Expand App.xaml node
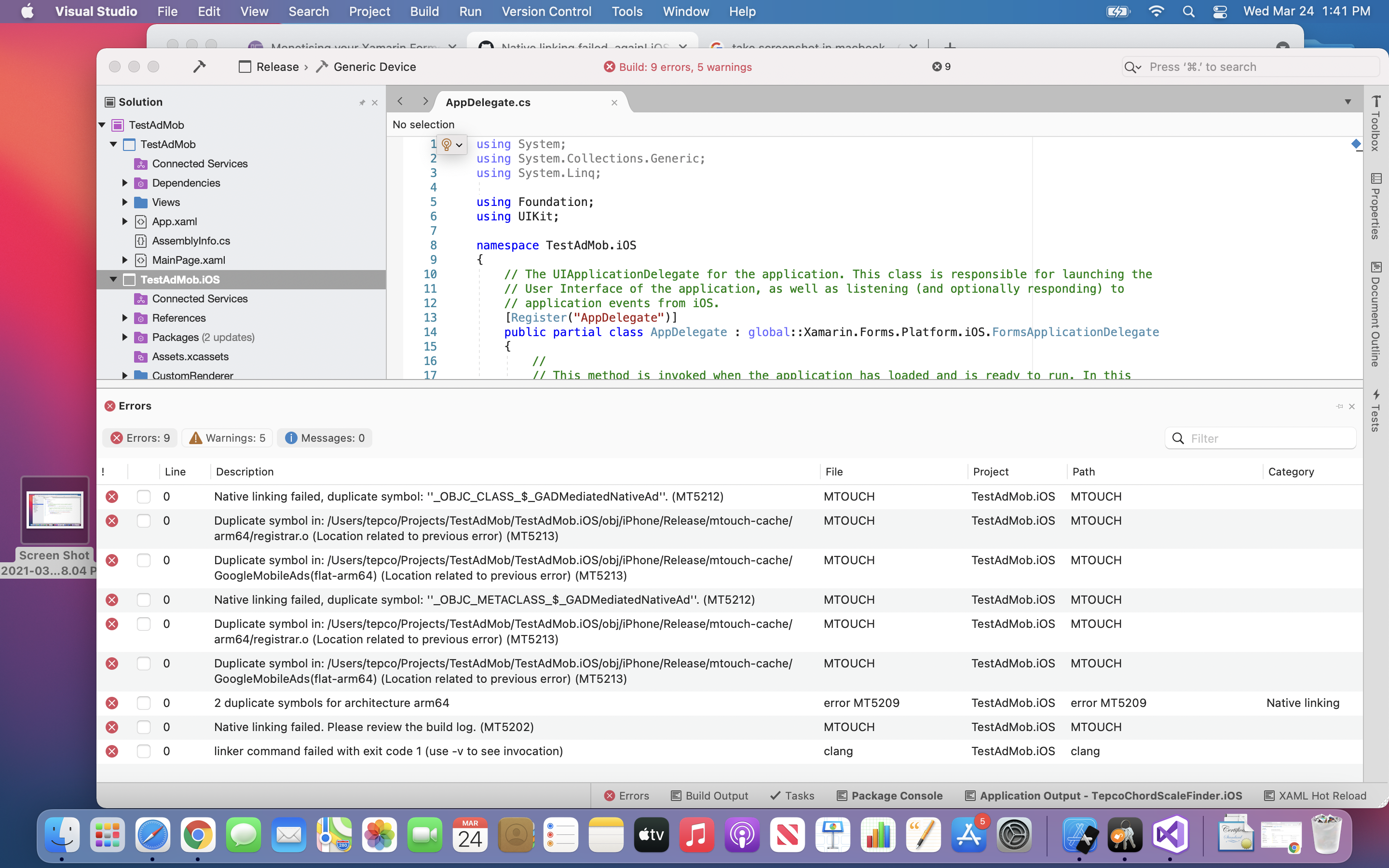This screenshot has height=868, width=1389. click(124, 222)
